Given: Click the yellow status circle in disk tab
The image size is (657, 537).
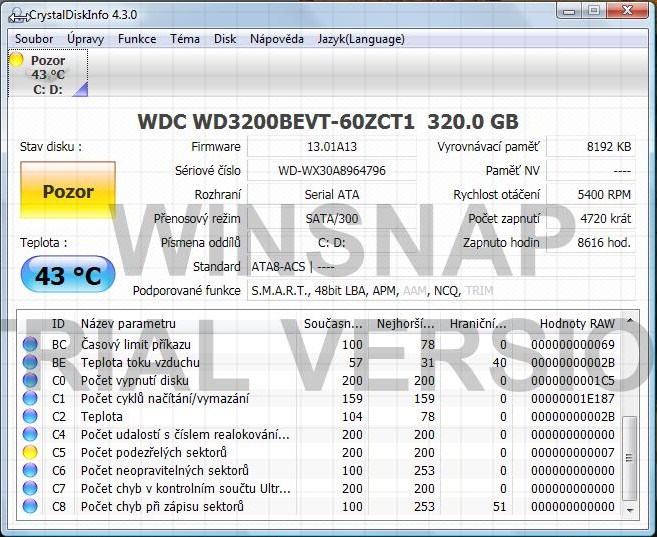Looking at the screenshot, I should tap(16, 60).
